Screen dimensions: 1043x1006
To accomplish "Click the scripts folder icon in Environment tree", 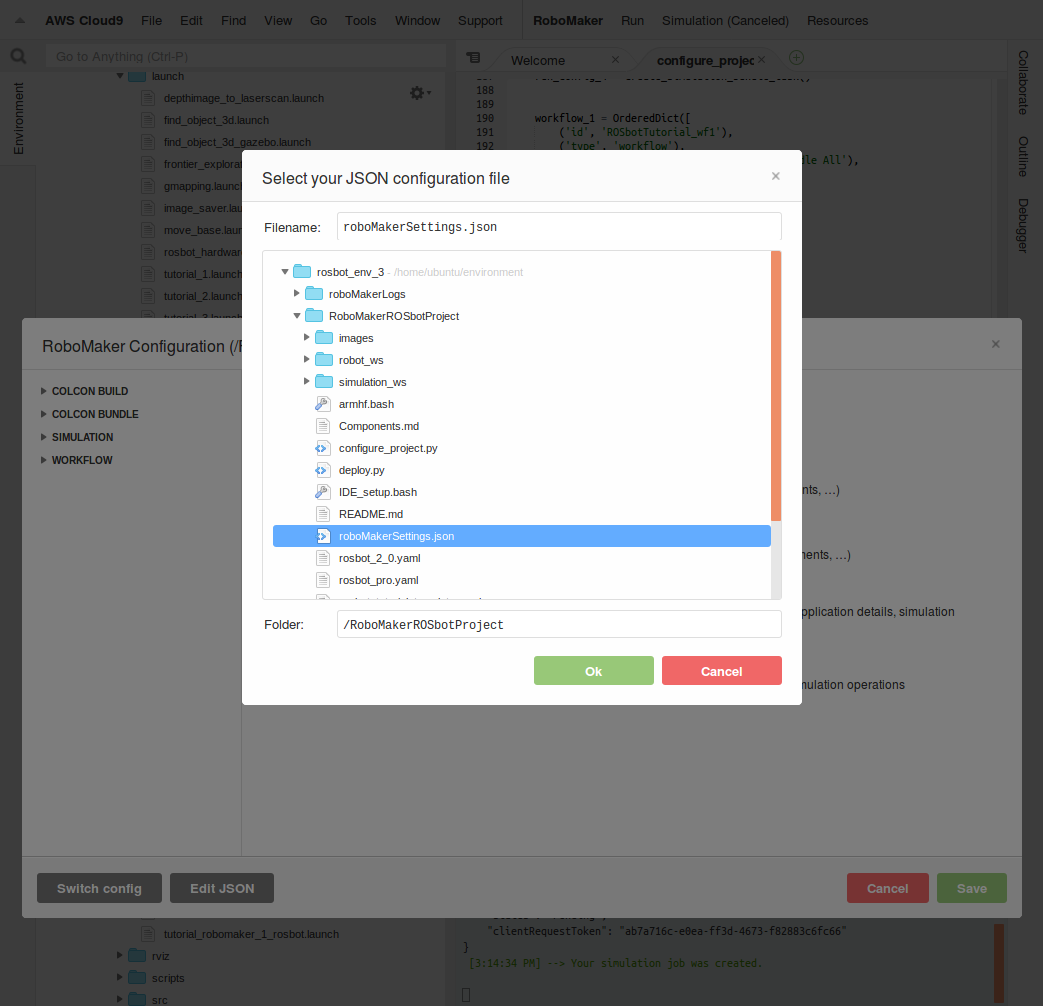I will [x=137, y=977].
